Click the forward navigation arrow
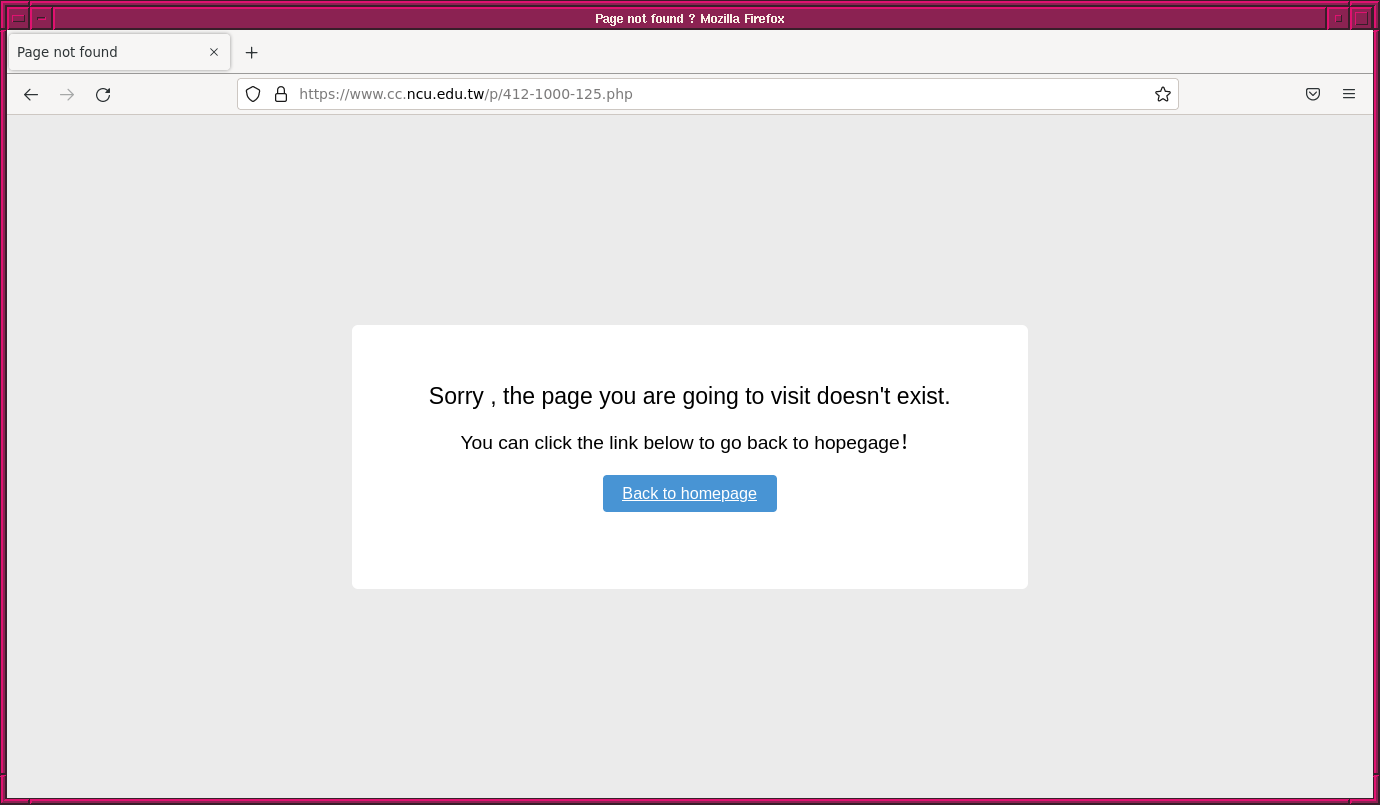Screen dimensions: 1380x805 [x=67, y=94]
